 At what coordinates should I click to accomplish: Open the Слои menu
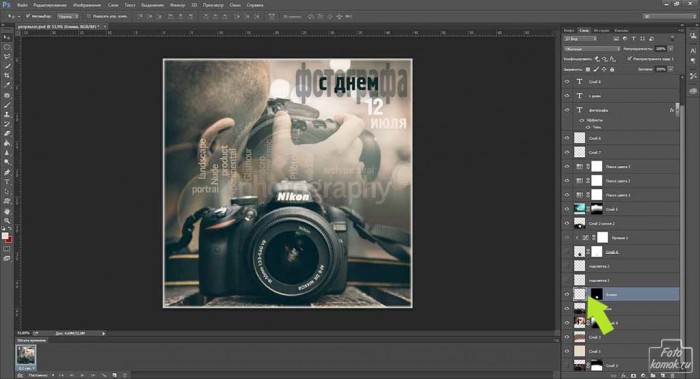tap(113, 5)
